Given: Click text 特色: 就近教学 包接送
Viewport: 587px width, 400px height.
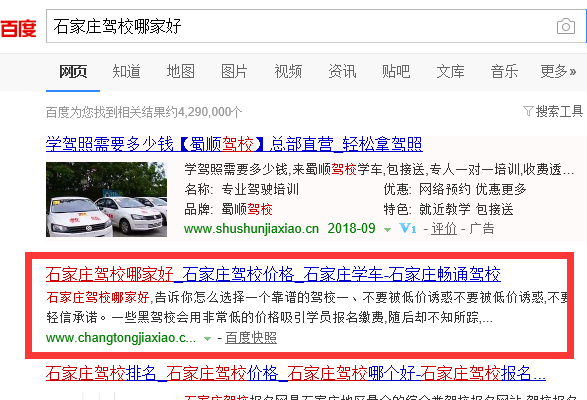Looking at the screenshot, I should coord(448,209).
